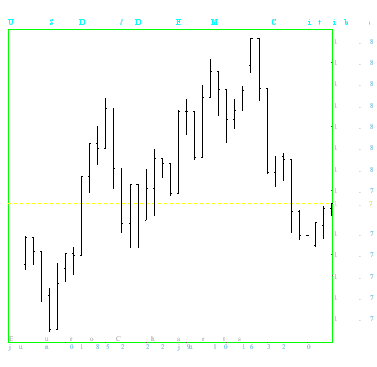
Task: Select the first leftmost price bar
Action: pos(25,253)
